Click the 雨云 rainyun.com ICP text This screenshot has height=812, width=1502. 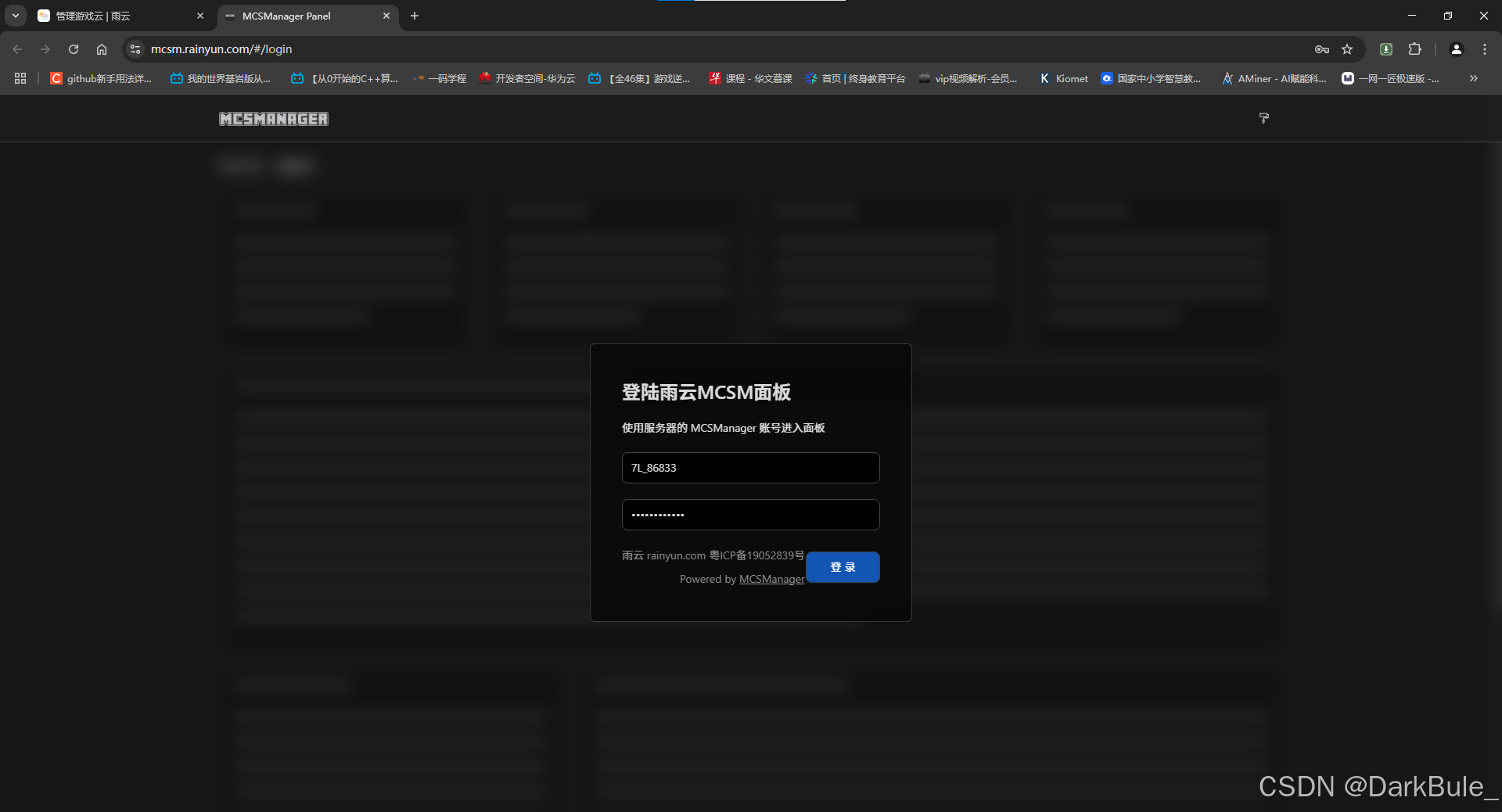[713, 555]
